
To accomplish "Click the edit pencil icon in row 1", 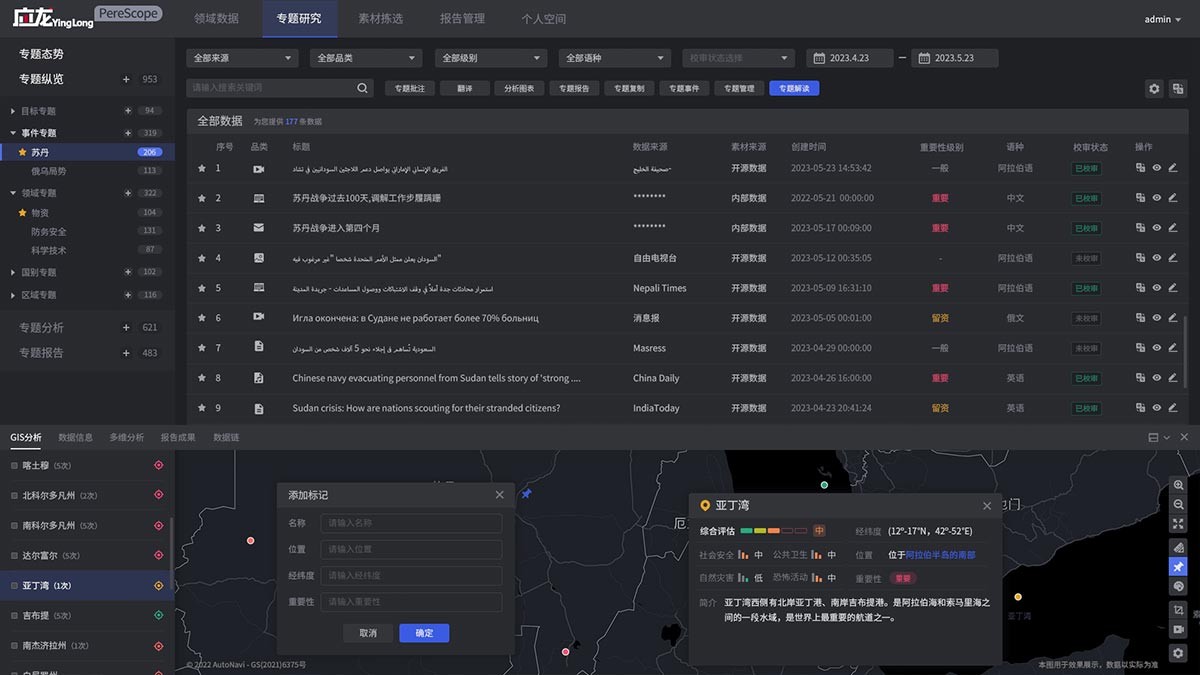I will click(x=1173, y=168).
